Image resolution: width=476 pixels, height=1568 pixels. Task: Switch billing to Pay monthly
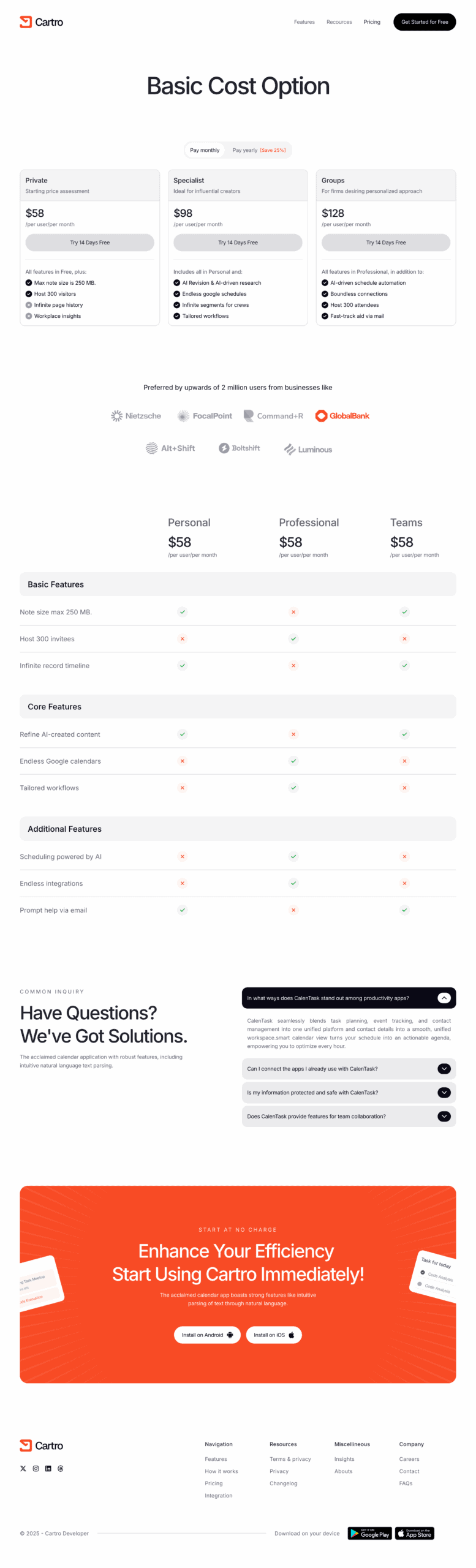pos(205,150)
